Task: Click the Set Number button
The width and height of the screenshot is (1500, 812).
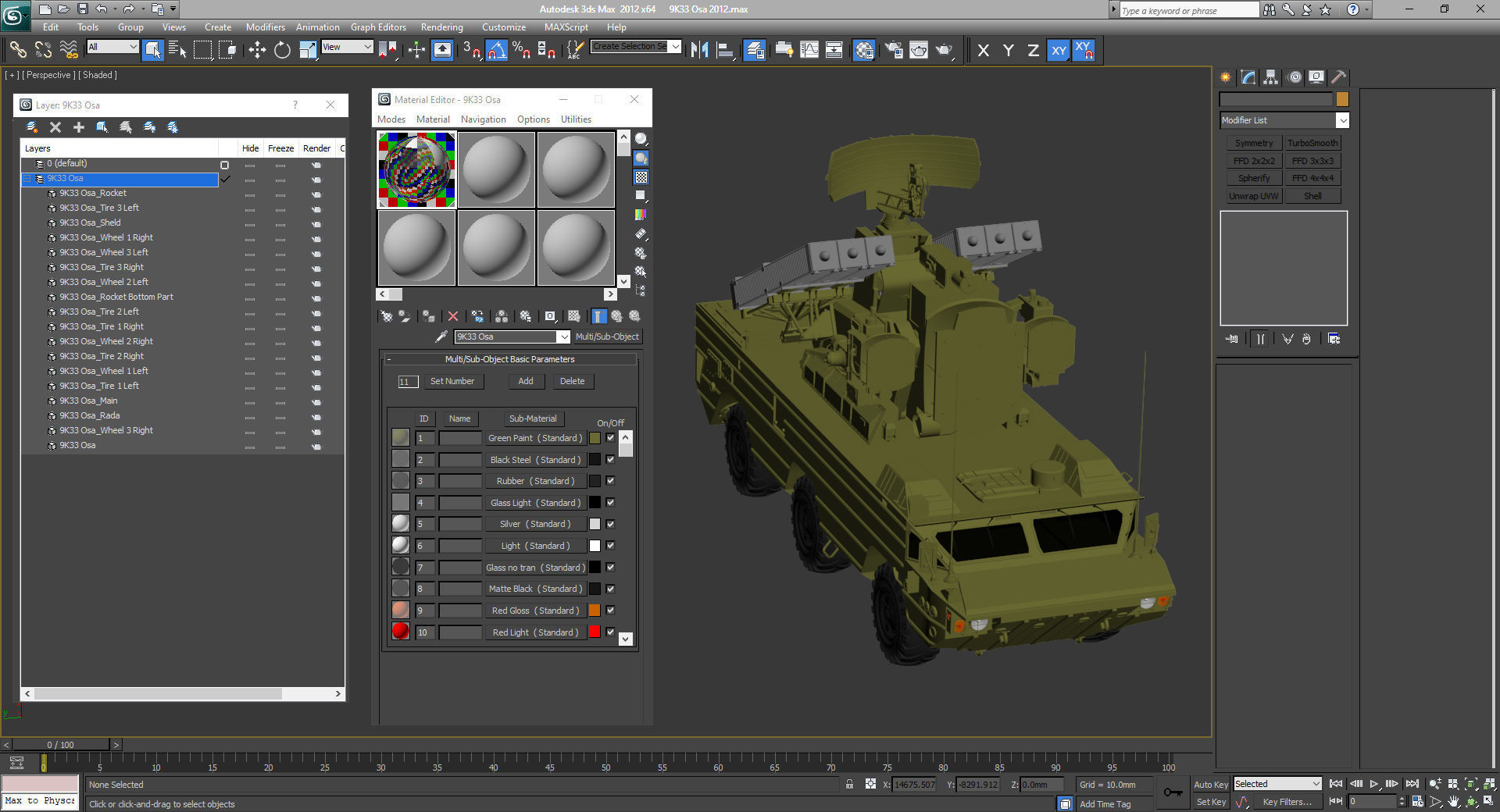Action: point(452,381)
